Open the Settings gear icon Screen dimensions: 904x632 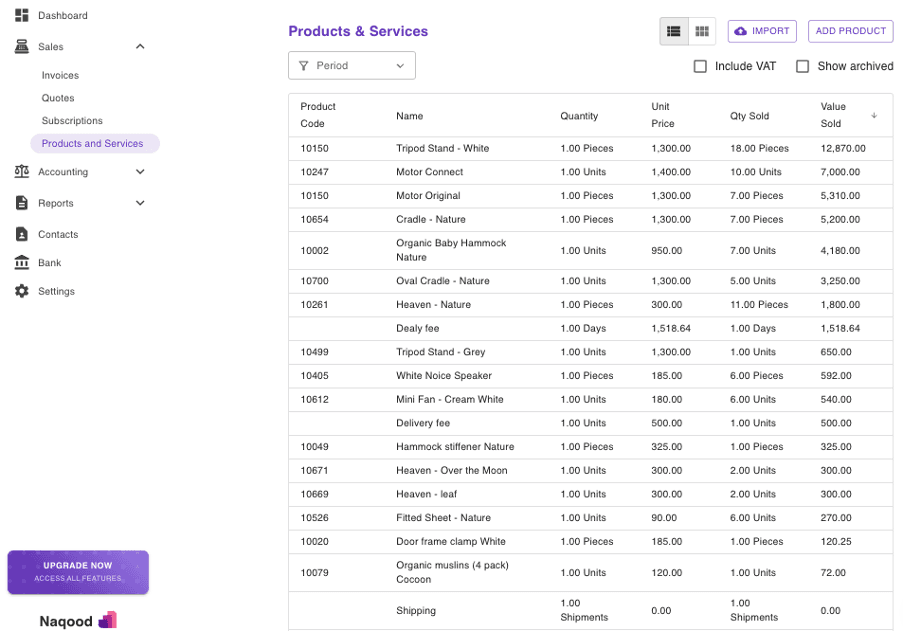pyautogui.click(x=21, y=291)
